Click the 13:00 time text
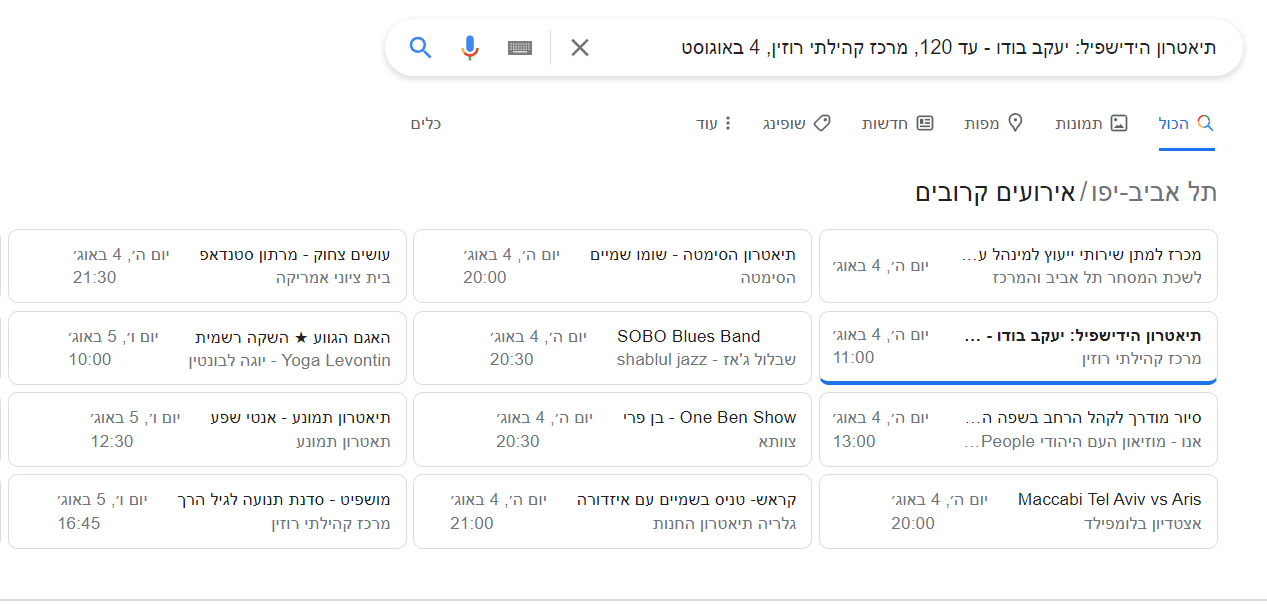 854,441
